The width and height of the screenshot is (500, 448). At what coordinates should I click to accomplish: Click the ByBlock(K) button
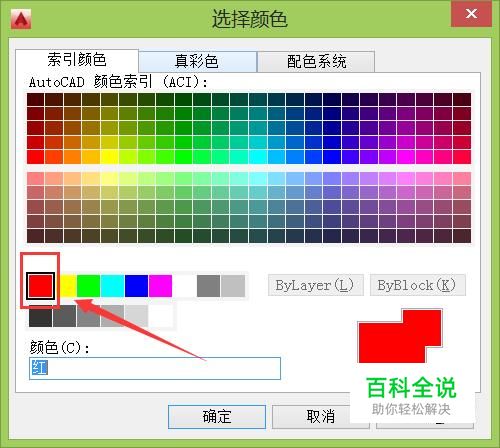(x=417, y=285)
